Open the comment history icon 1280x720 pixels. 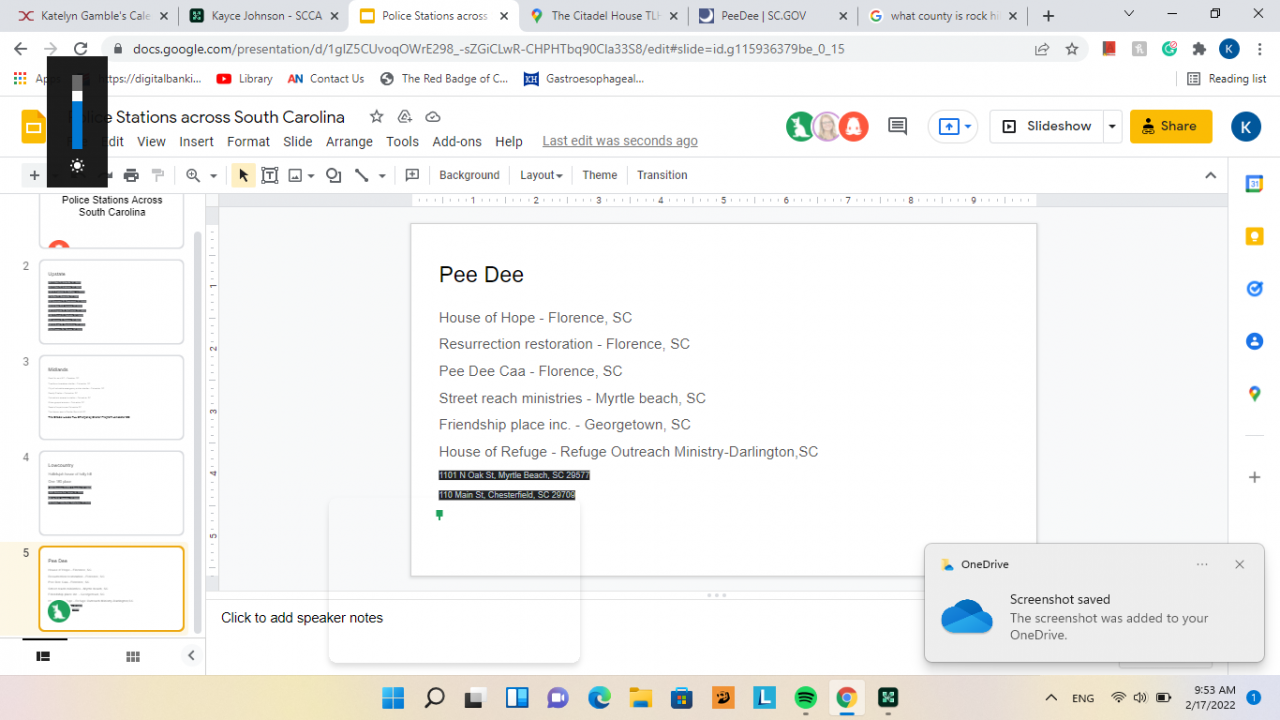tap(897, 126)
